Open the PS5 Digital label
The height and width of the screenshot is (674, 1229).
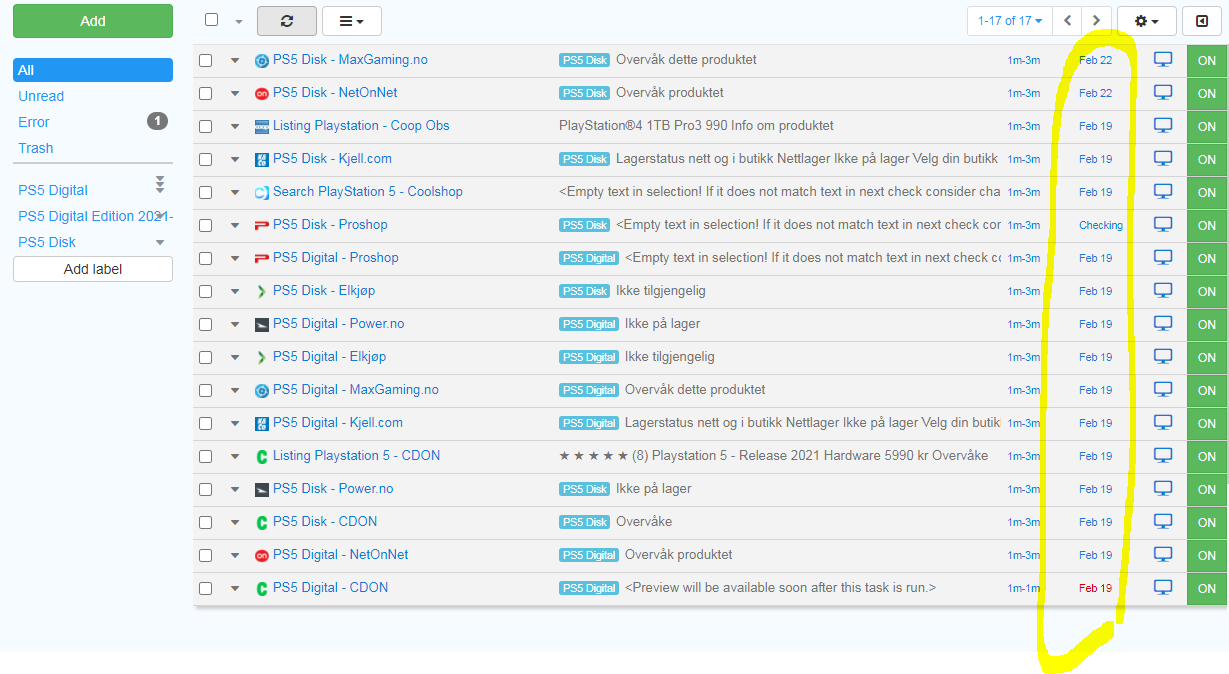(x=53, y=190)
